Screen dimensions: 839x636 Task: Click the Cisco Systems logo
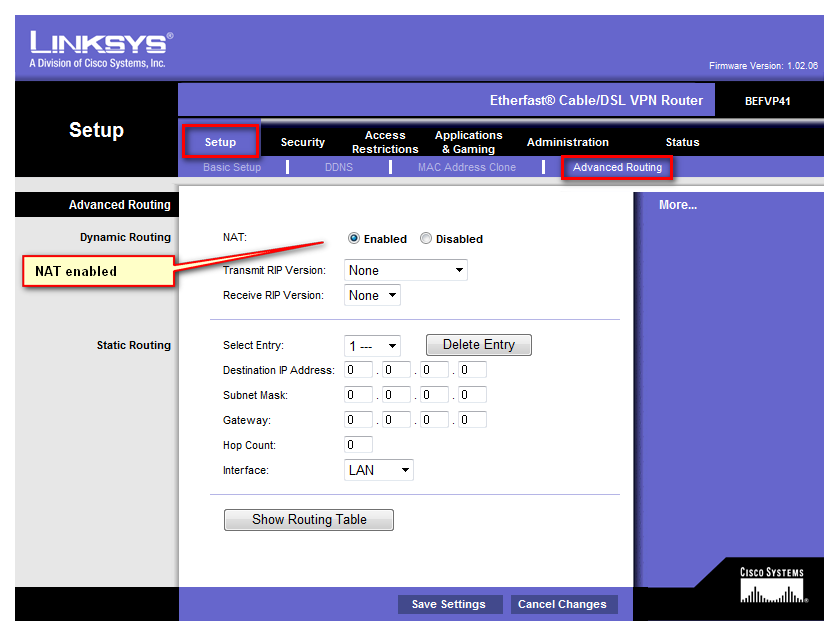771,587
